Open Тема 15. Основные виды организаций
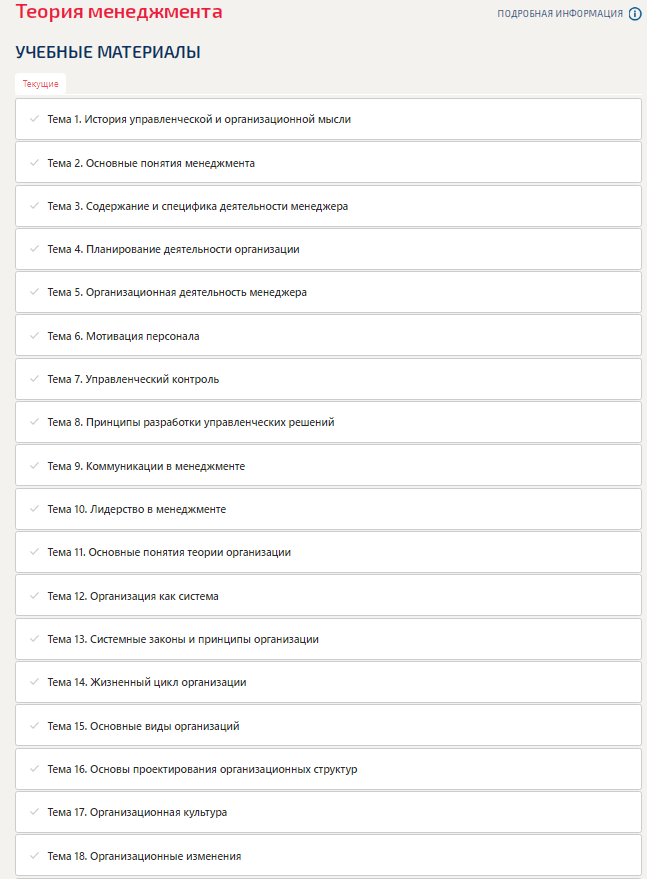647x879 pixels. click(x=328, y=726)
